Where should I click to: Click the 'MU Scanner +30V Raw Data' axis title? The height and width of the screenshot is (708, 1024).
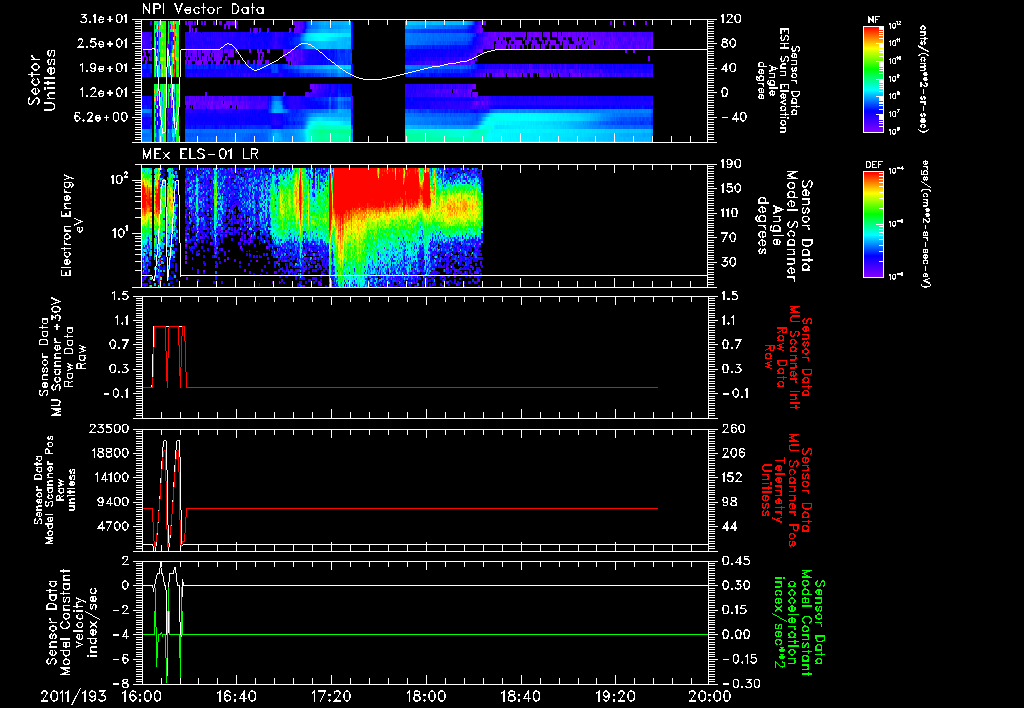click(62, 357)
